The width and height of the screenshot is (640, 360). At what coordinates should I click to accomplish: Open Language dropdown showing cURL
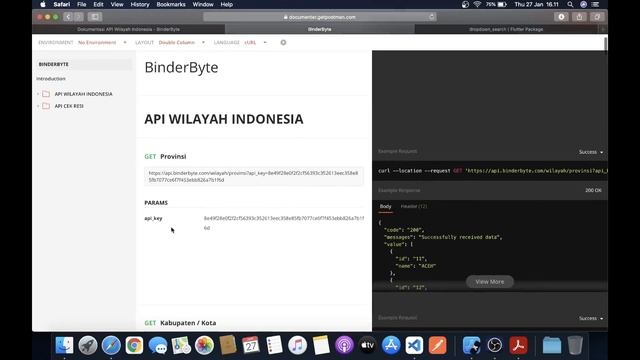[x=256, y=42]
